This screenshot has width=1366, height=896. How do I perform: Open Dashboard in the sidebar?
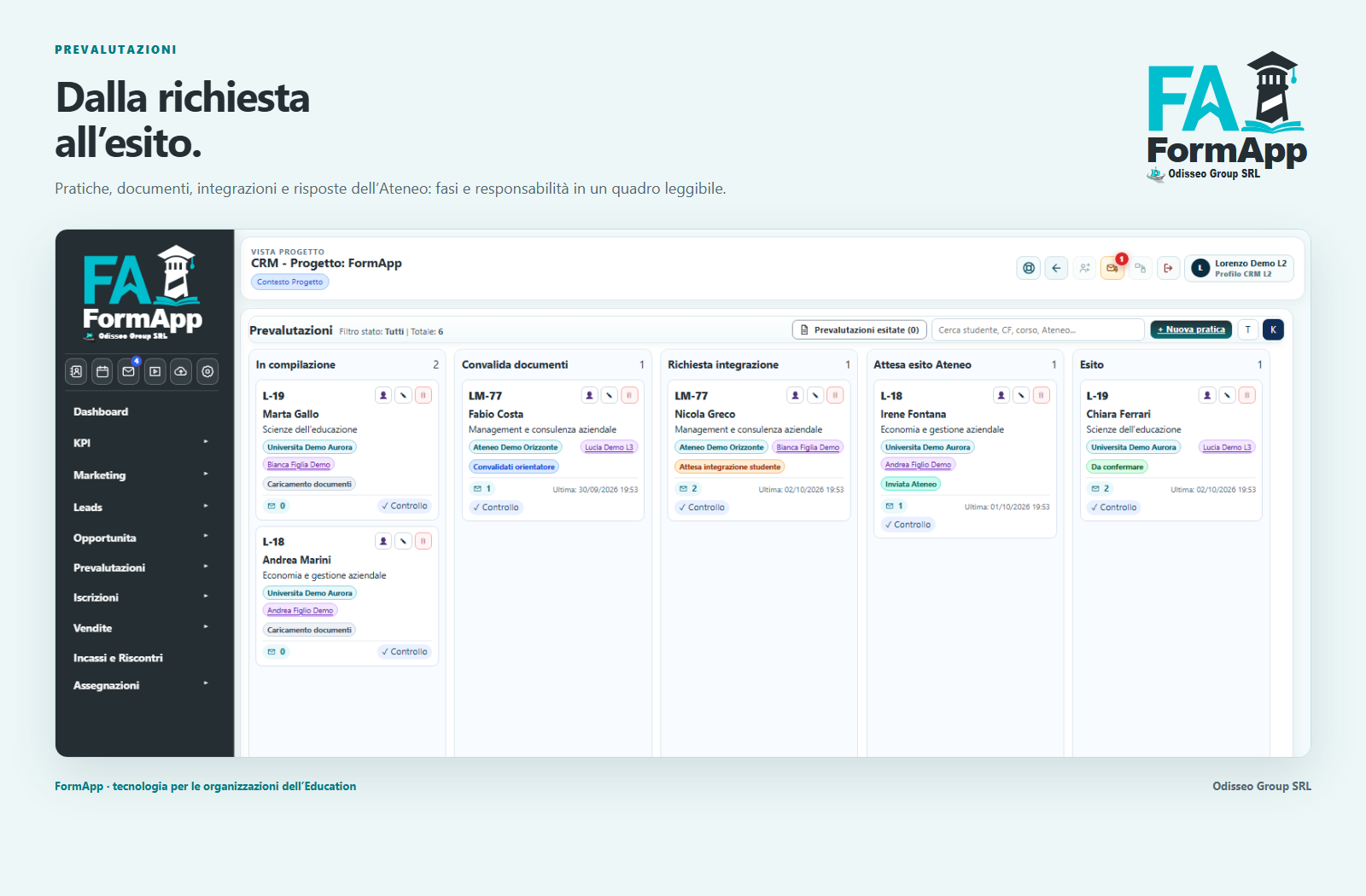101,411
